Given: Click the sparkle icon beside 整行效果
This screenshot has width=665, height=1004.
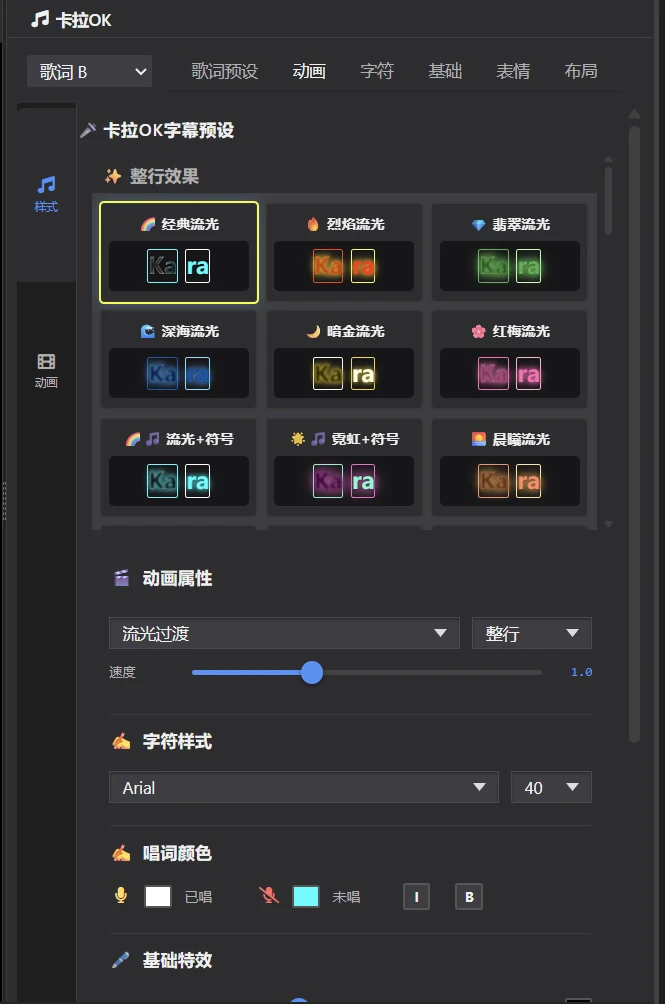Looking at the screenshot, I should (x=113, y=176).
